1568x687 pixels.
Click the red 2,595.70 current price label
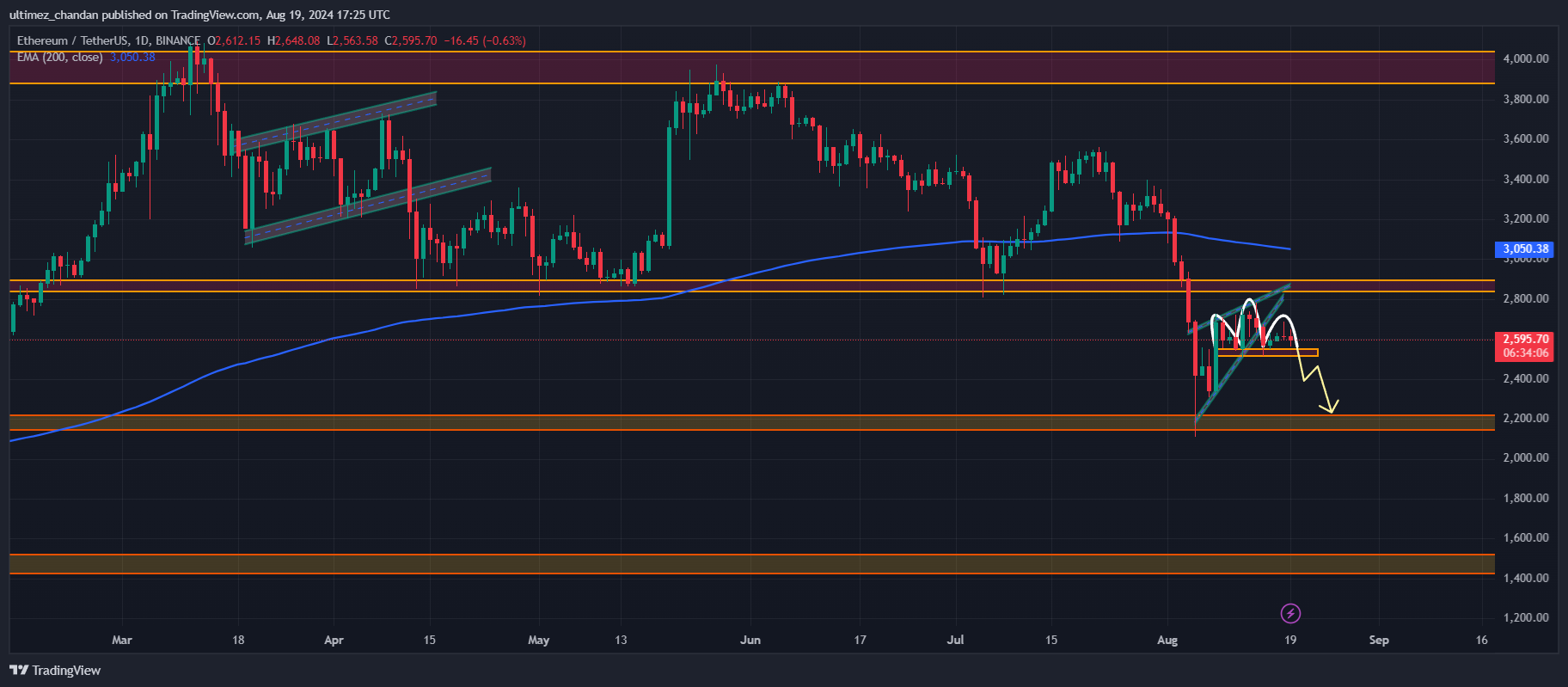click(x=1525, y=340)
